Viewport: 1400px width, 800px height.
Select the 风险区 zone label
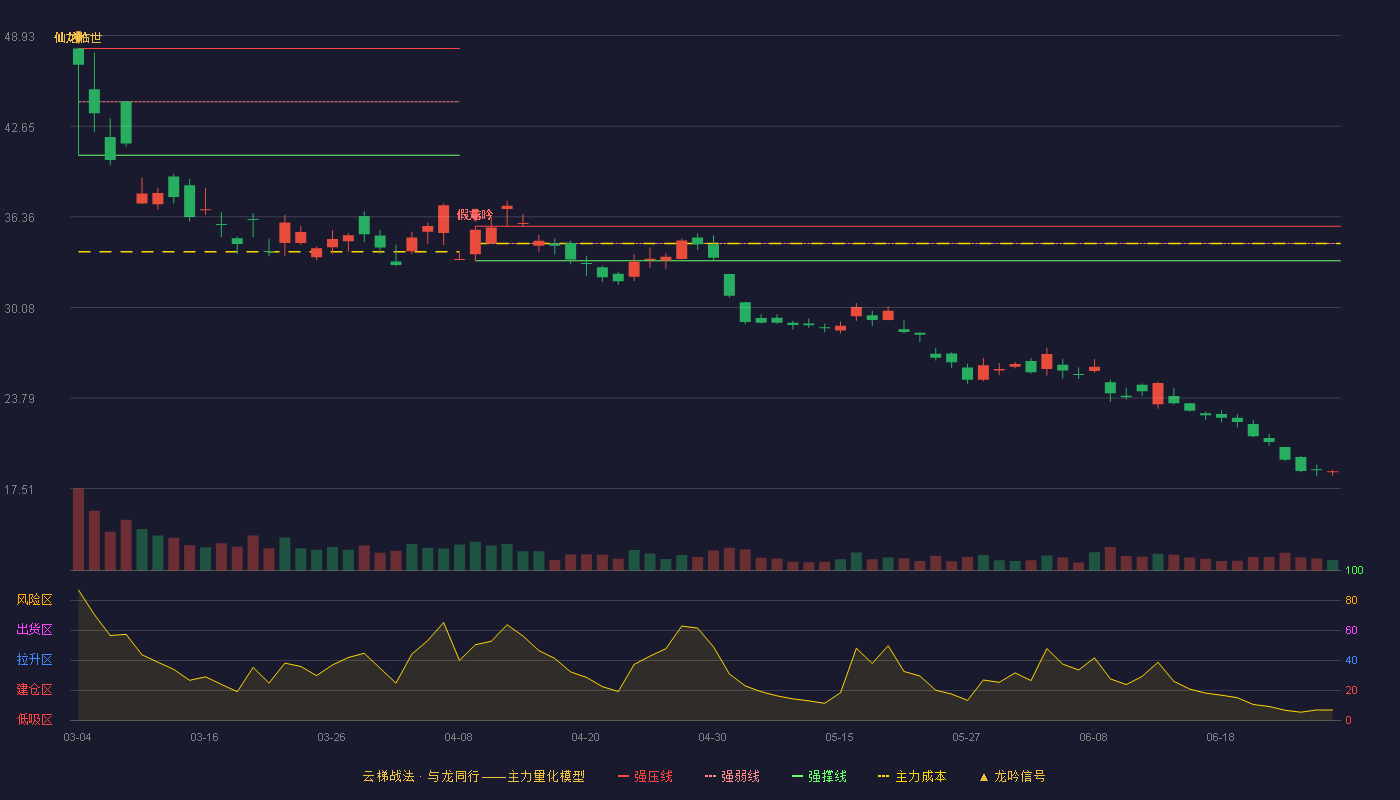(x=34, y=600)
